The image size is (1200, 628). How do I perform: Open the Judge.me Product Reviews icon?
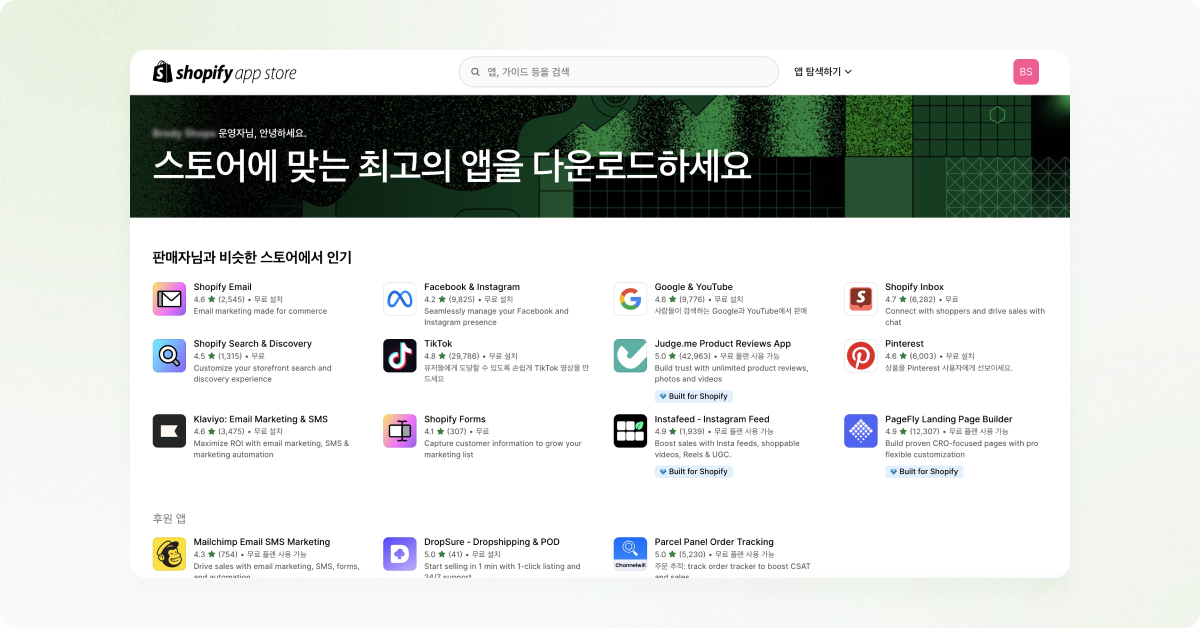pyautogui.click(x=630, y=356)
